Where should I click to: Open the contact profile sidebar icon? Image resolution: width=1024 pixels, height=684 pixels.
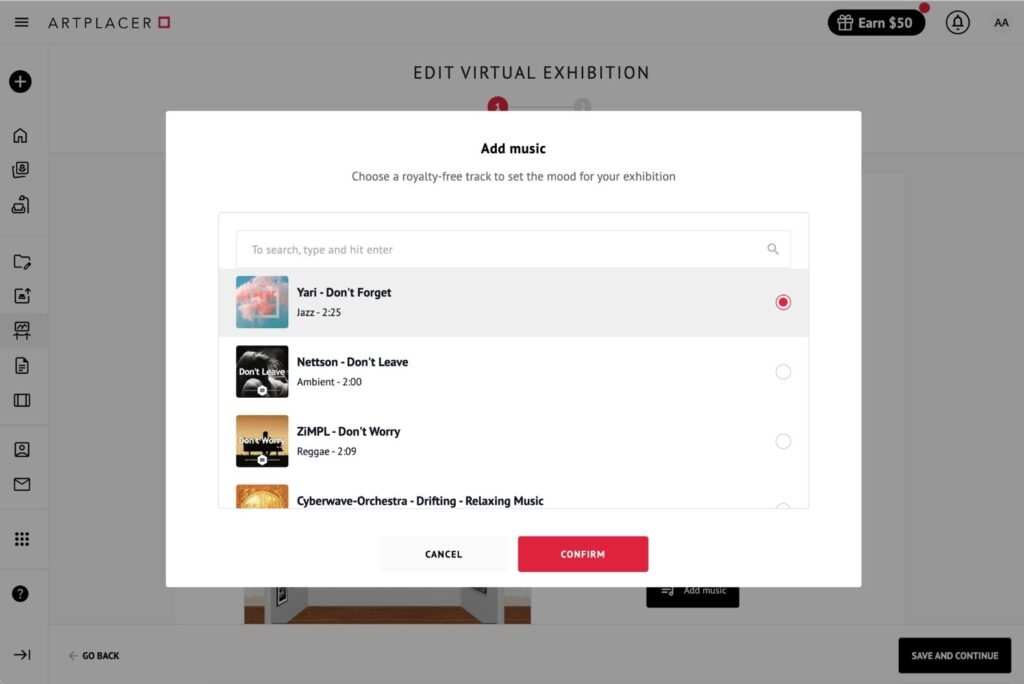22,449
